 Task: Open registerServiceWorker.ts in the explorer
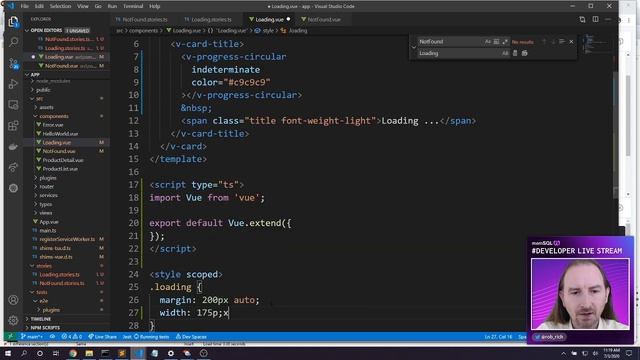67,239
